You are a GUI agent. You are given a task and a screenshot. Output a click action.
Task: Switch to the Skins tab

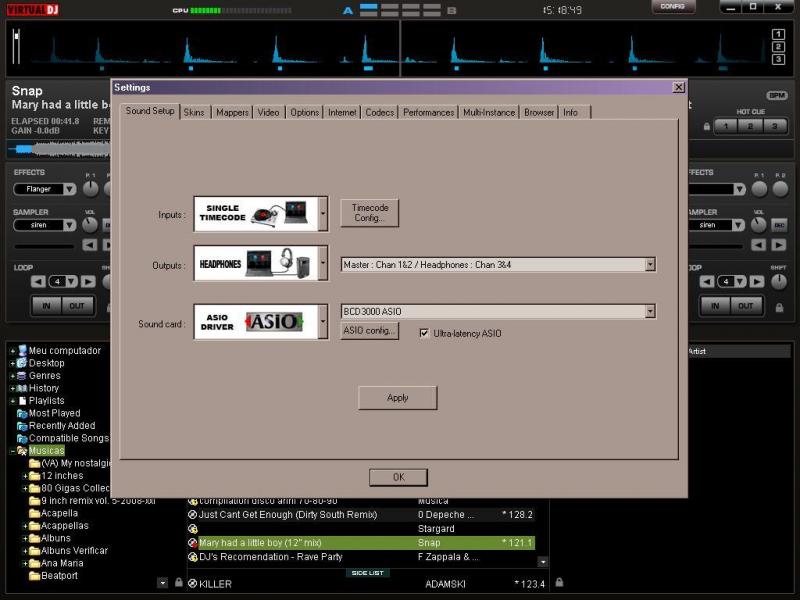194,112
